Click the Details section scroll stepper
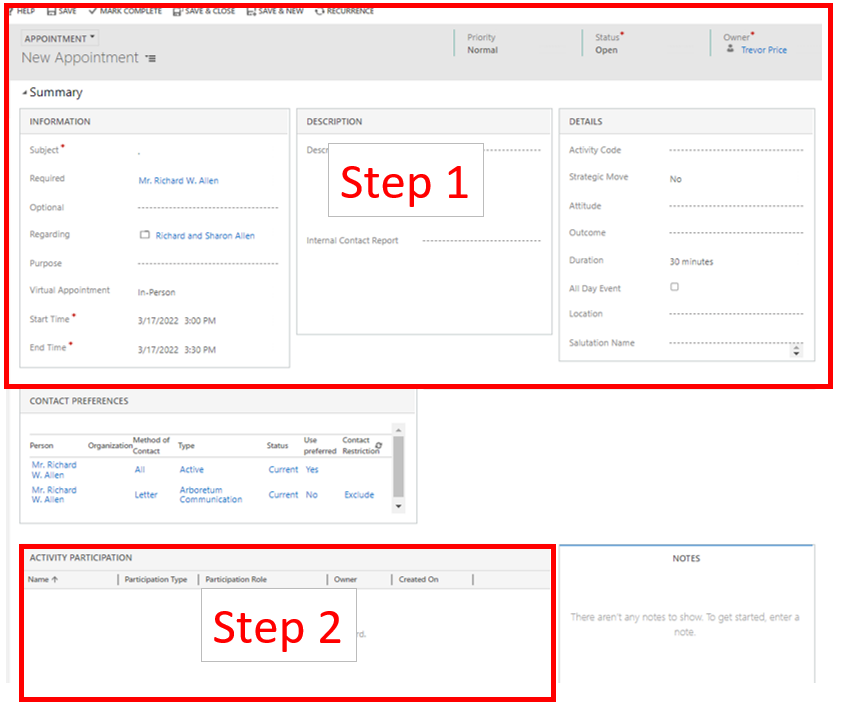The height and width of the screenshot is (712, 844). (x=797, y=351)
